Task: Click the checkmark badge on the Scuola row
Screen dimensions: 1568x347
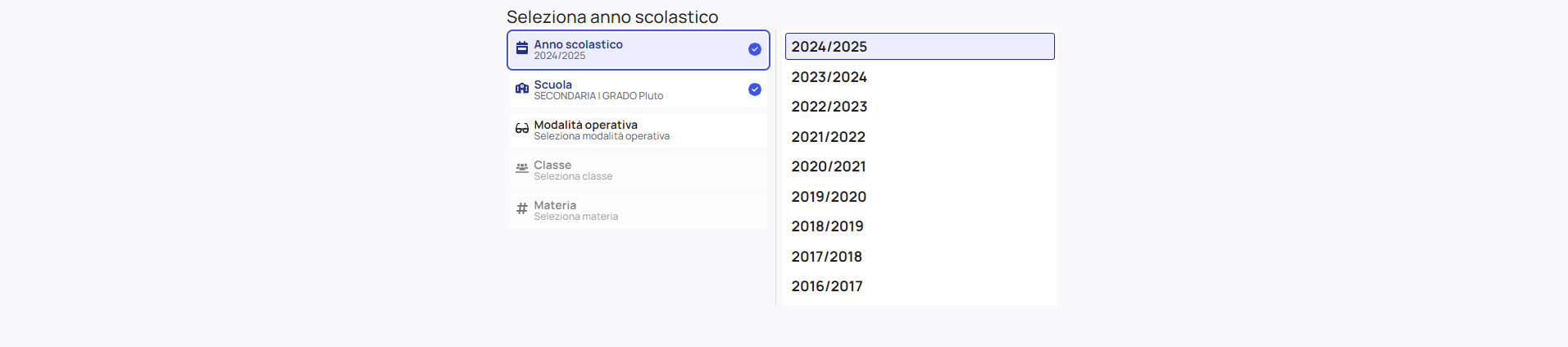Action: click(755, 89)
